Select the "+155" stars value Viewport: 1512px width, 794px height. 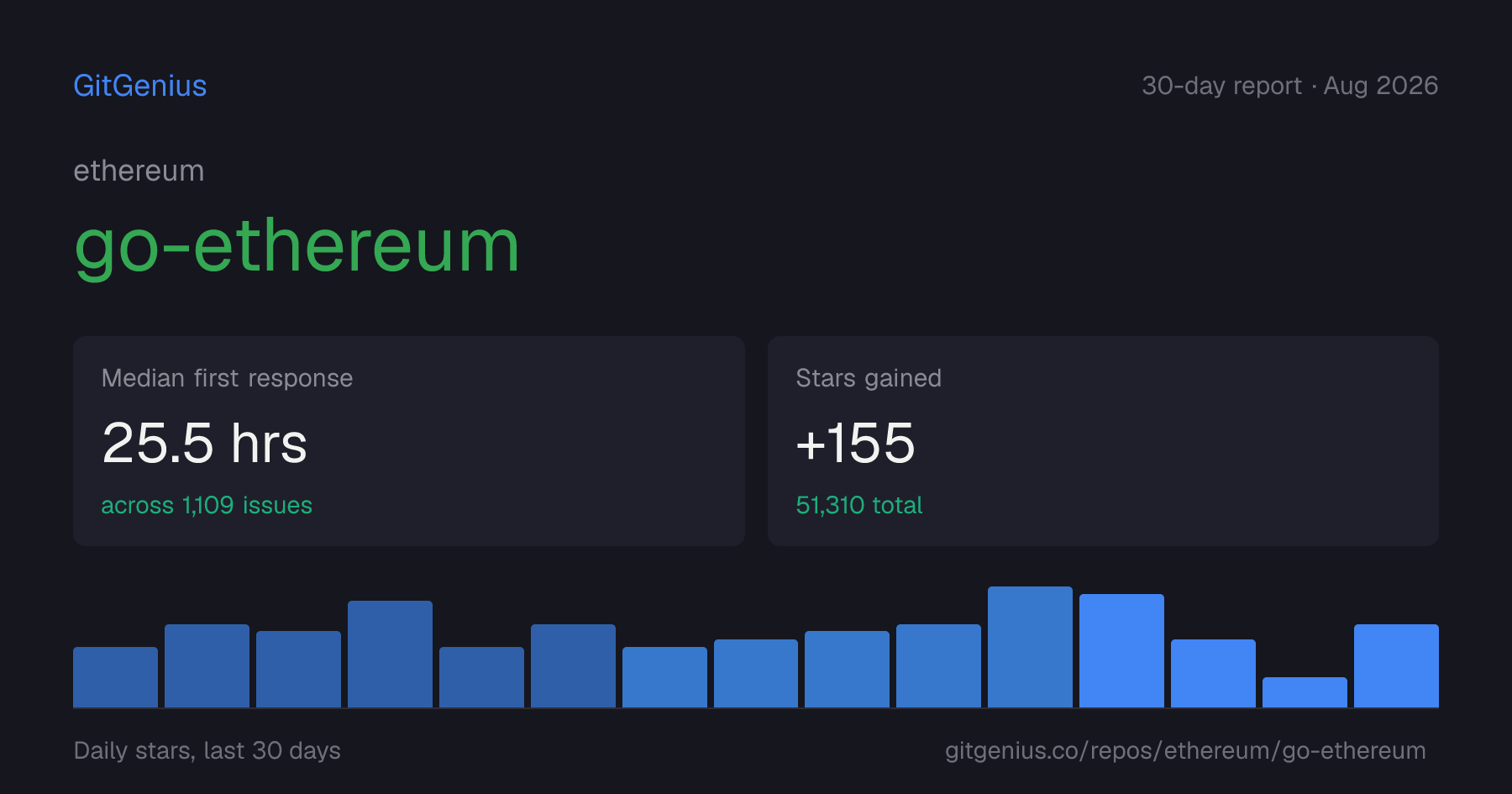tap(855, 443)
